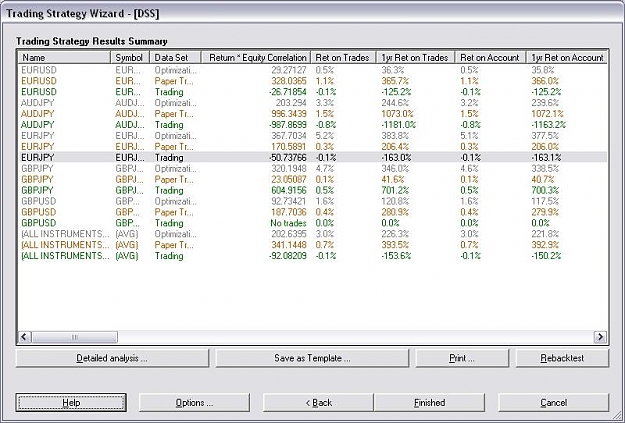Print the results summary
Screen dimensions: 625x423
coord(462,358)
